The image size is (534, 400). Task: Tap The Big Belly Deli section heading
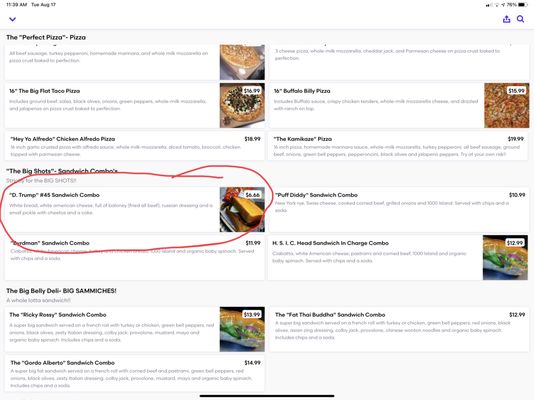61,291
